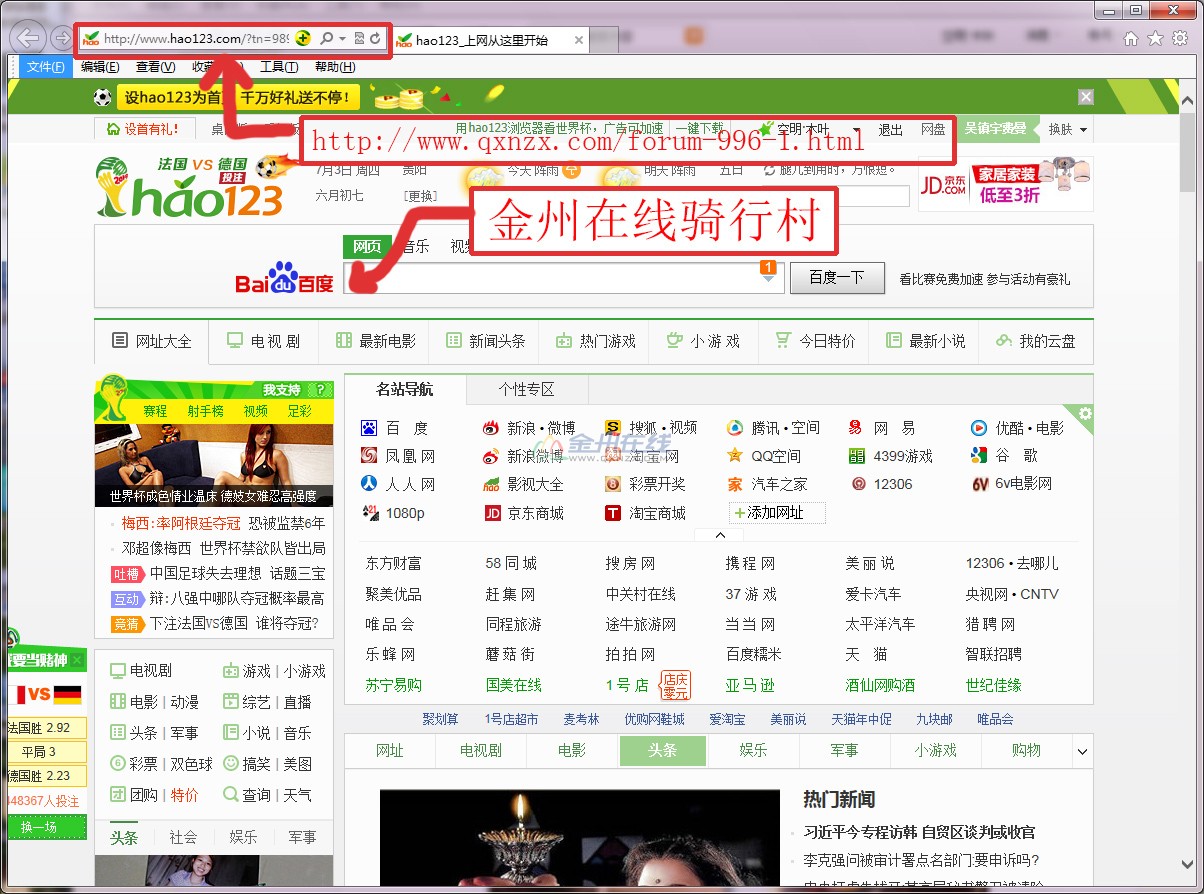This screenshot has height=894, width=1204.
Task: Open the Favorites star icon
Action: [1155, 39]
